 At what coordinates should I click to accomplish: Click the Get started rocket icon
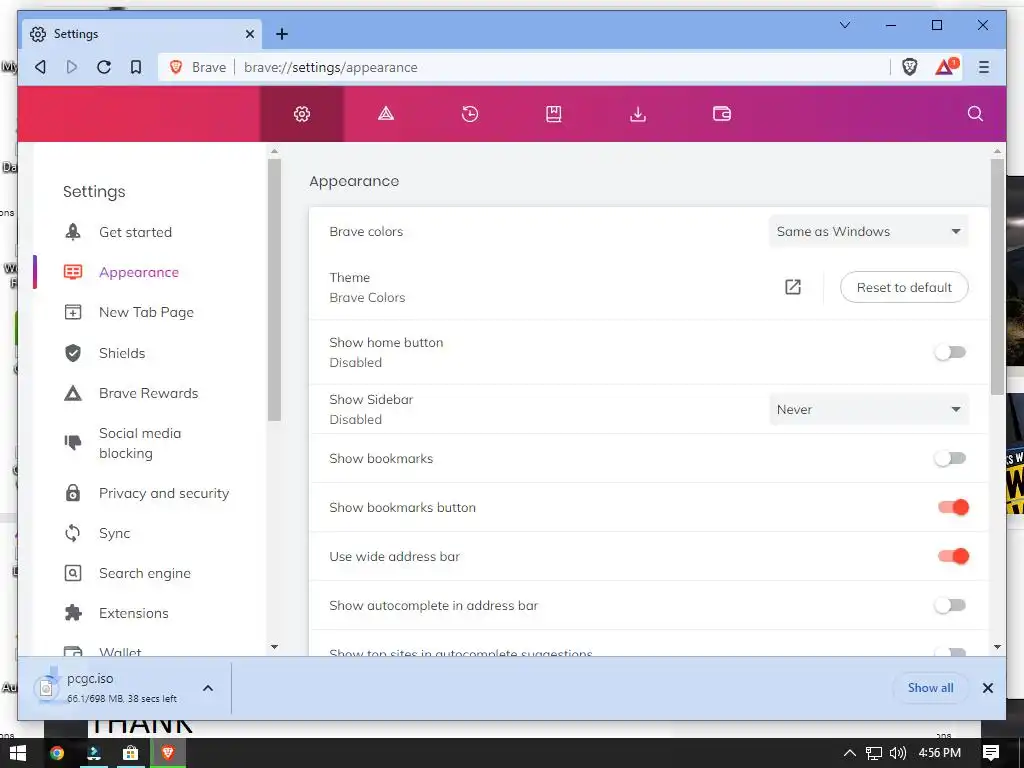point(72,232)
